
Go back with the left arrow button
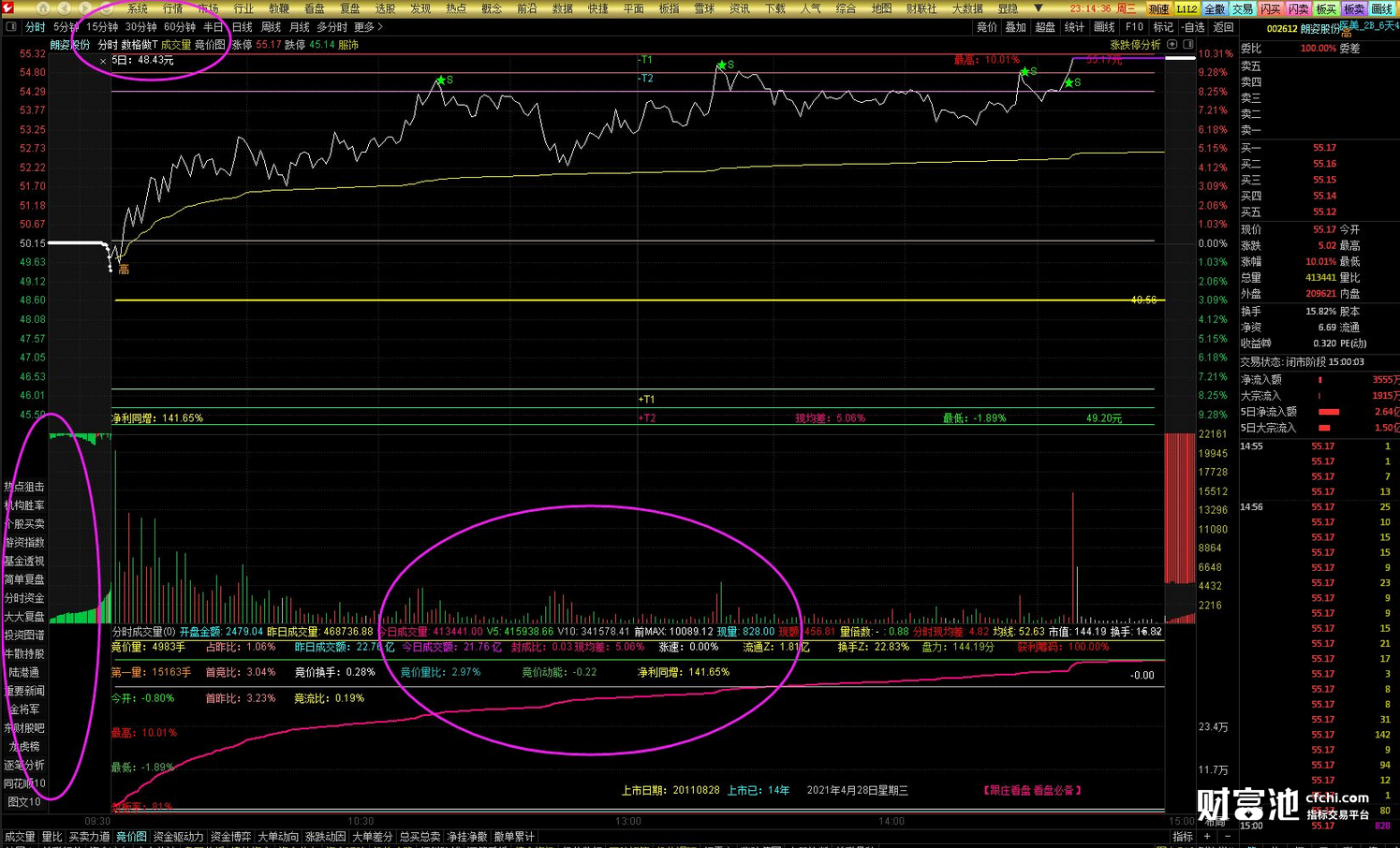[x=64, y=8]
